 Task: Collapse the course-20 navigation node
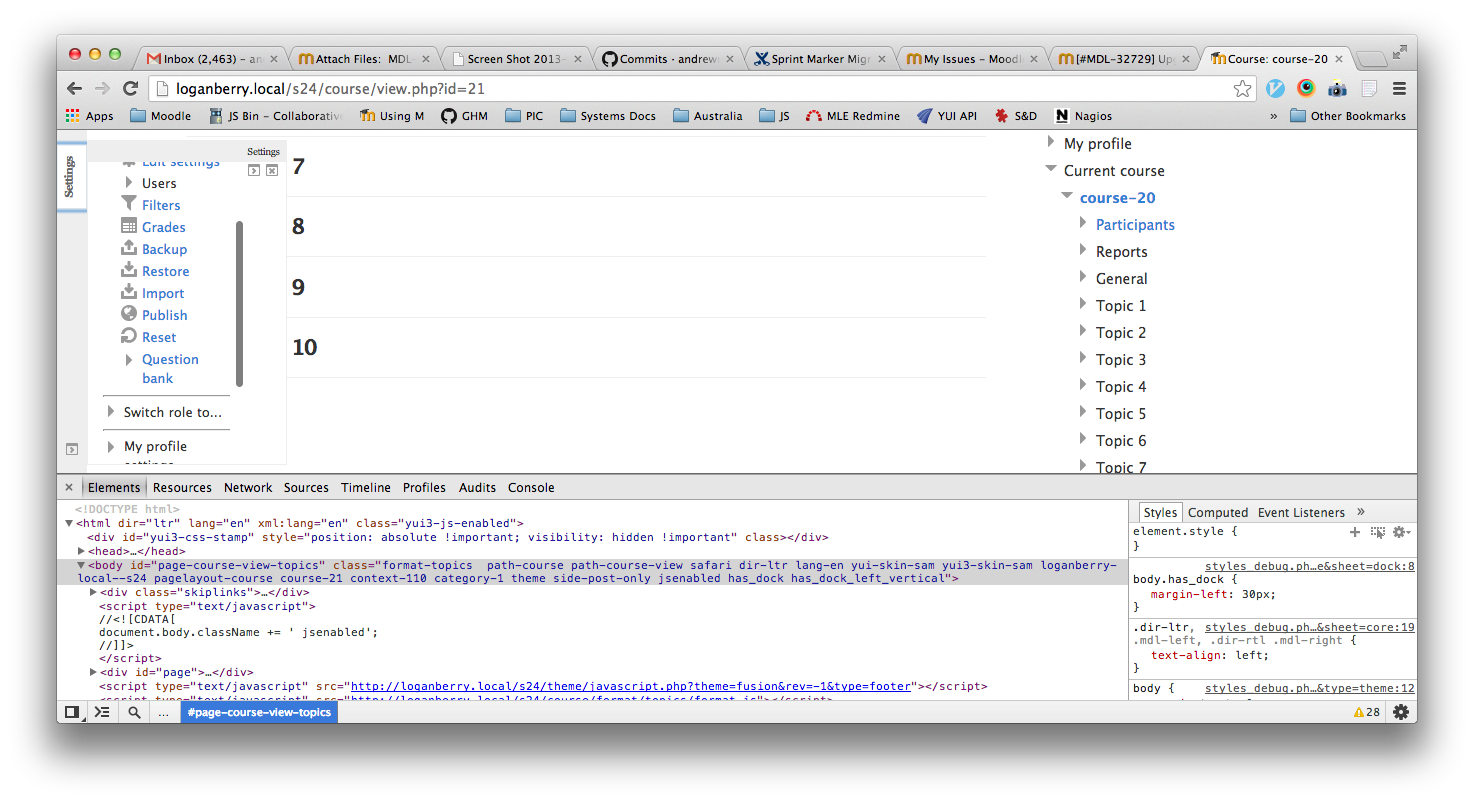(1067, 196)
